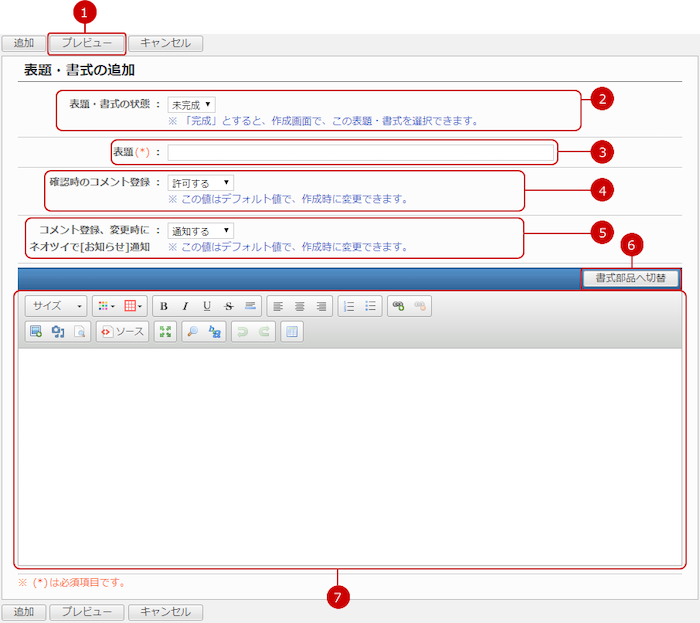Viewport: 700px width, 623px height.
Task: Center align the text
Action: tap(299, 306)
